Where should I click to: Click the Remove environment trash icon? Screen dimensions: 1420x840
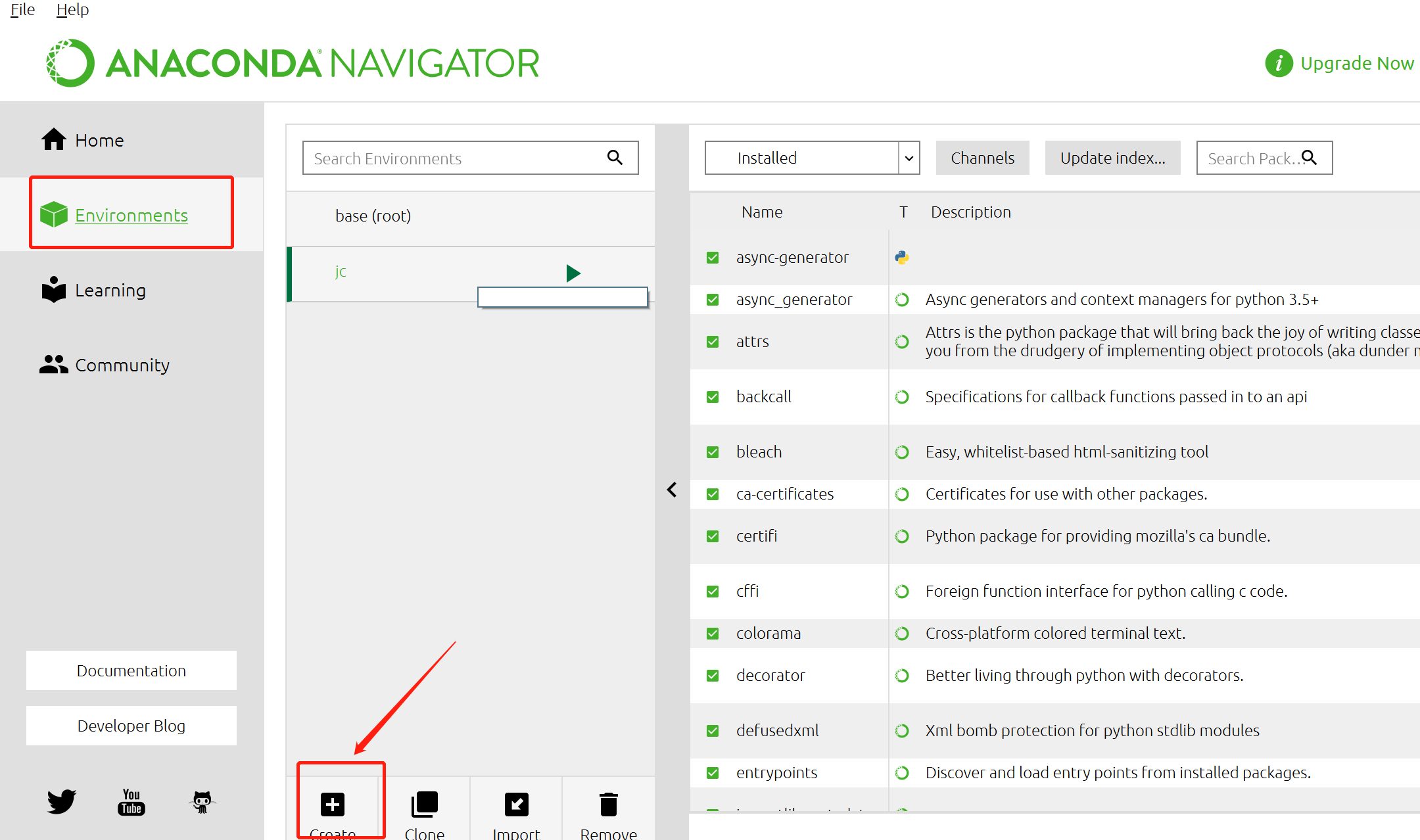tap(608, 804)
